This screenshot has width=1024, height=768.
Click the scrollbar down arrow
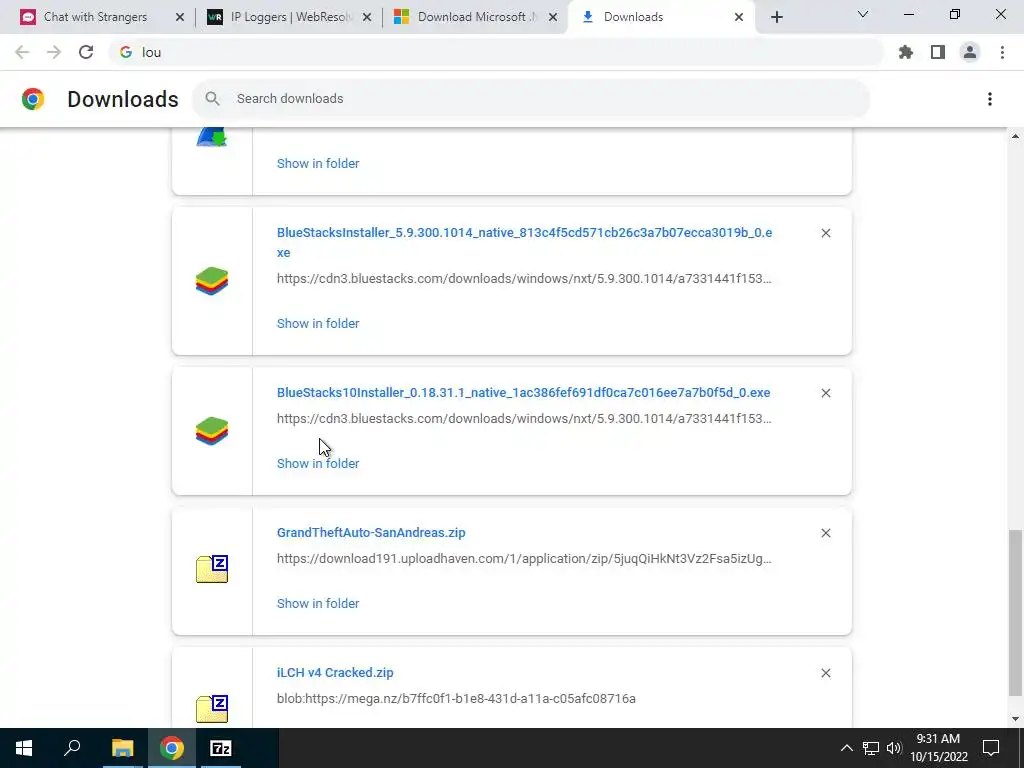tap(1015, 719)
